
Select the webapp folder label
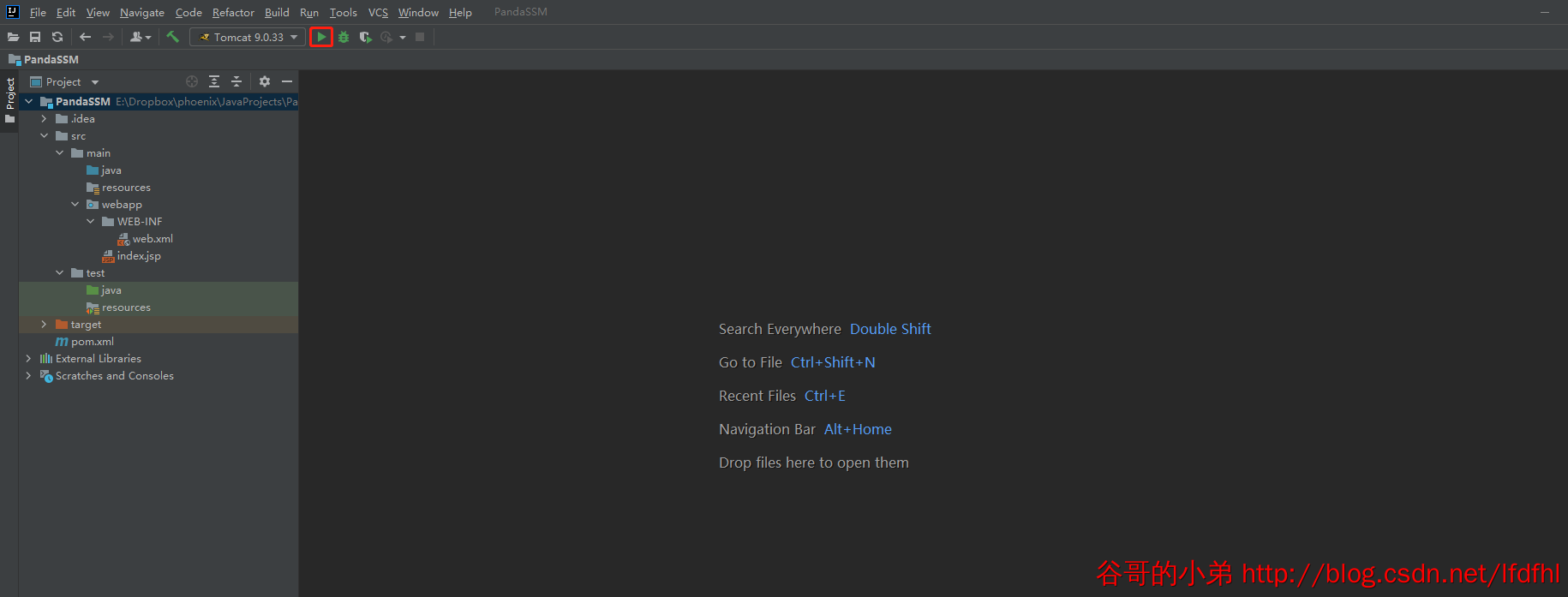[122, 205]
